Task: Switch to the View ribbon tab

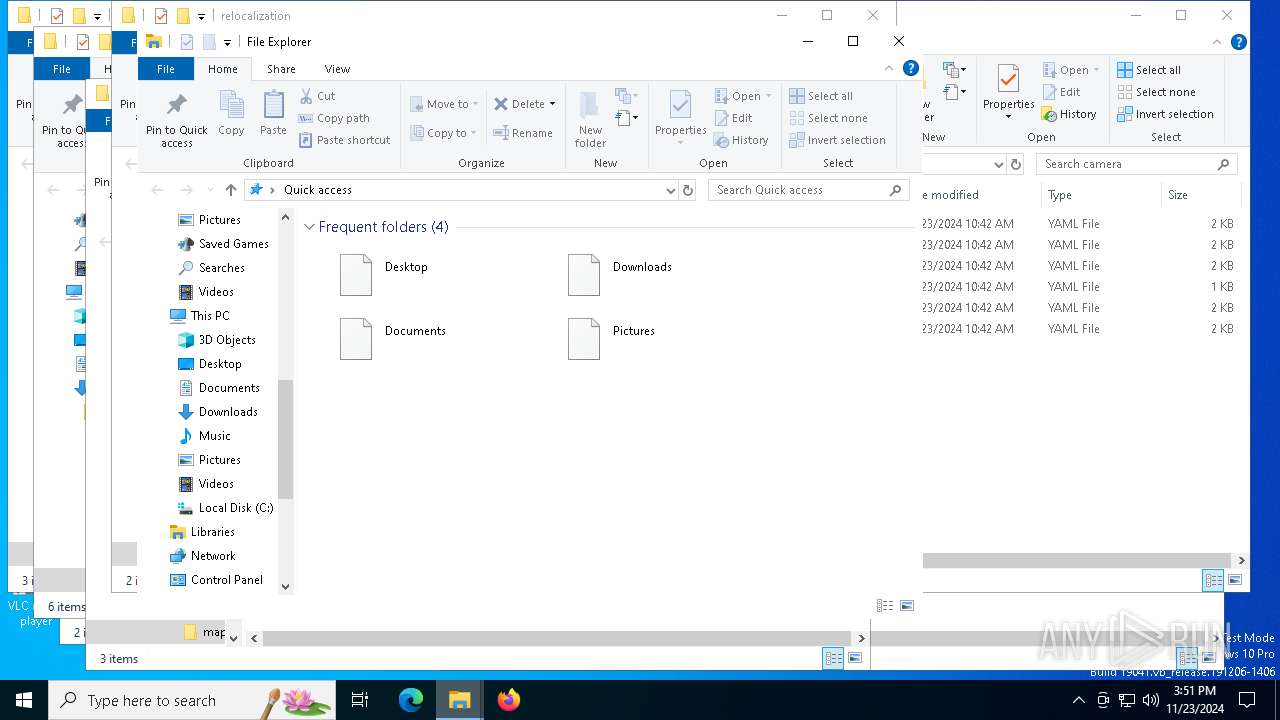Action: coord(337,69)
